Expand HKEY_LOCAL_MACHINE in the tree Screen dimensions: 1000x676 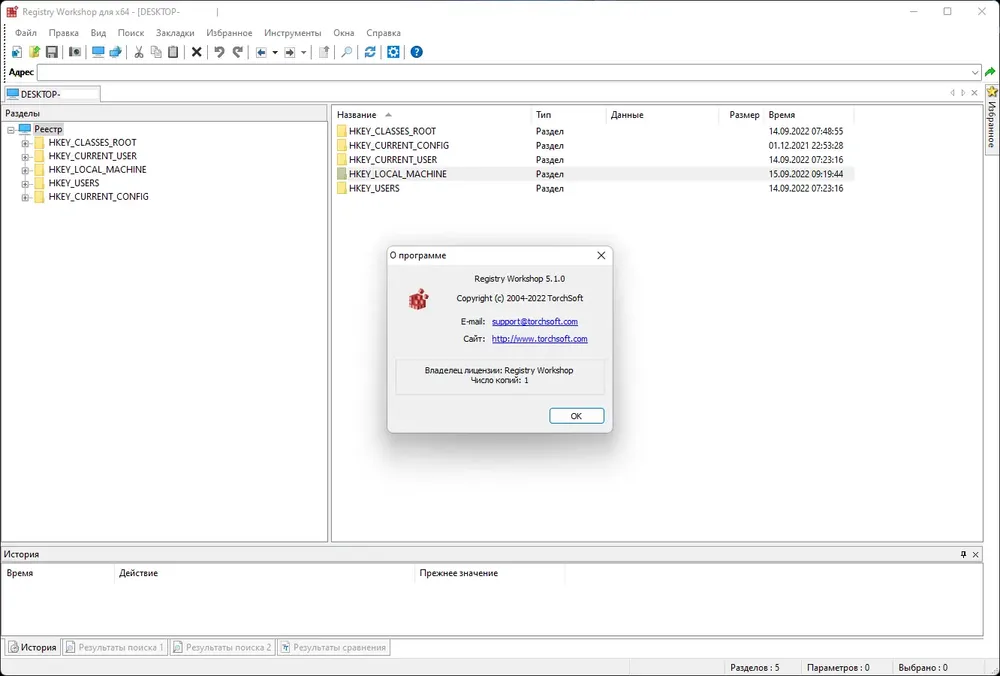pyautogui.click(x=25, y=170)
